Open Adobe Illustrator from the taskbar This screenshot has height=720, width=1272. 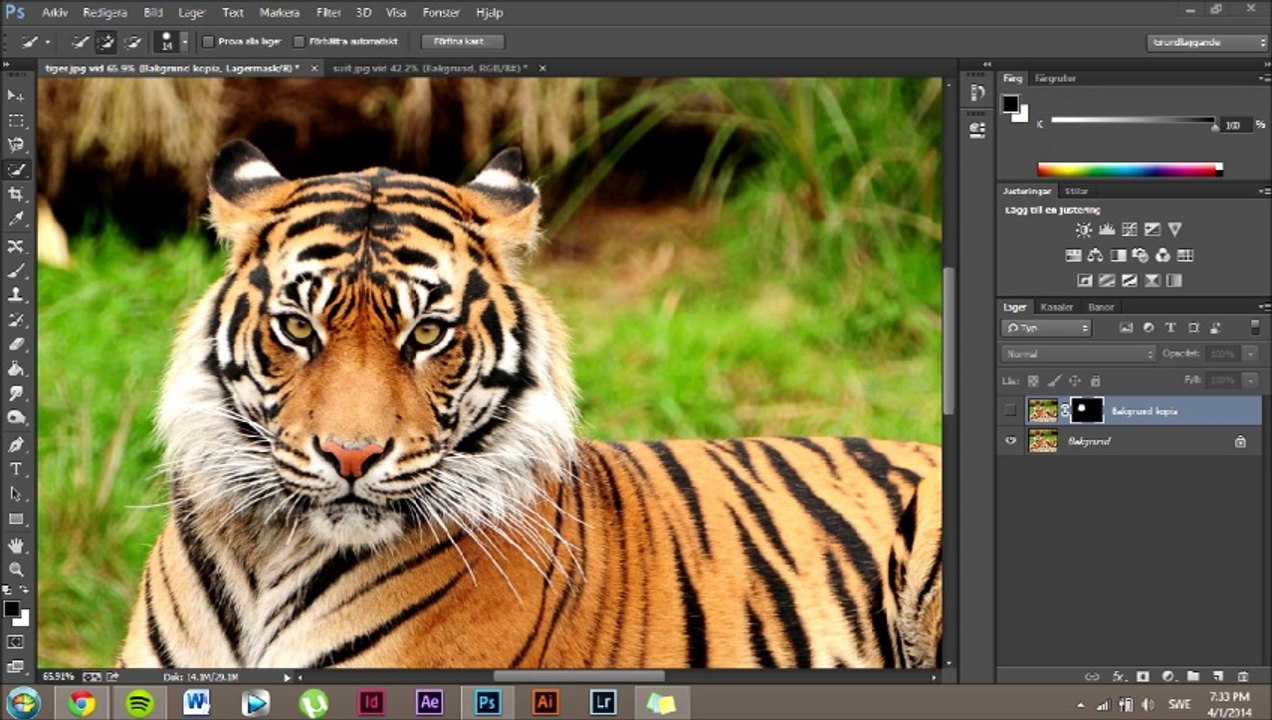point(545,702)
